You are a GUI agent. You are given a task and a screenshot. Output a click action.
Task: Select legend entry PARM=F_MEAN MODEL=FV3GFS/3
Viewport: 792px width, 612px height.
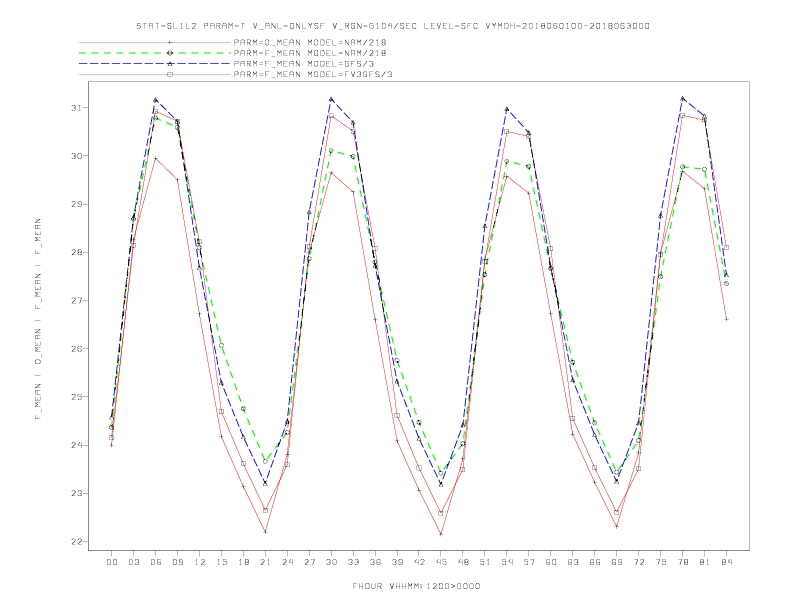[x=313, y=74]
